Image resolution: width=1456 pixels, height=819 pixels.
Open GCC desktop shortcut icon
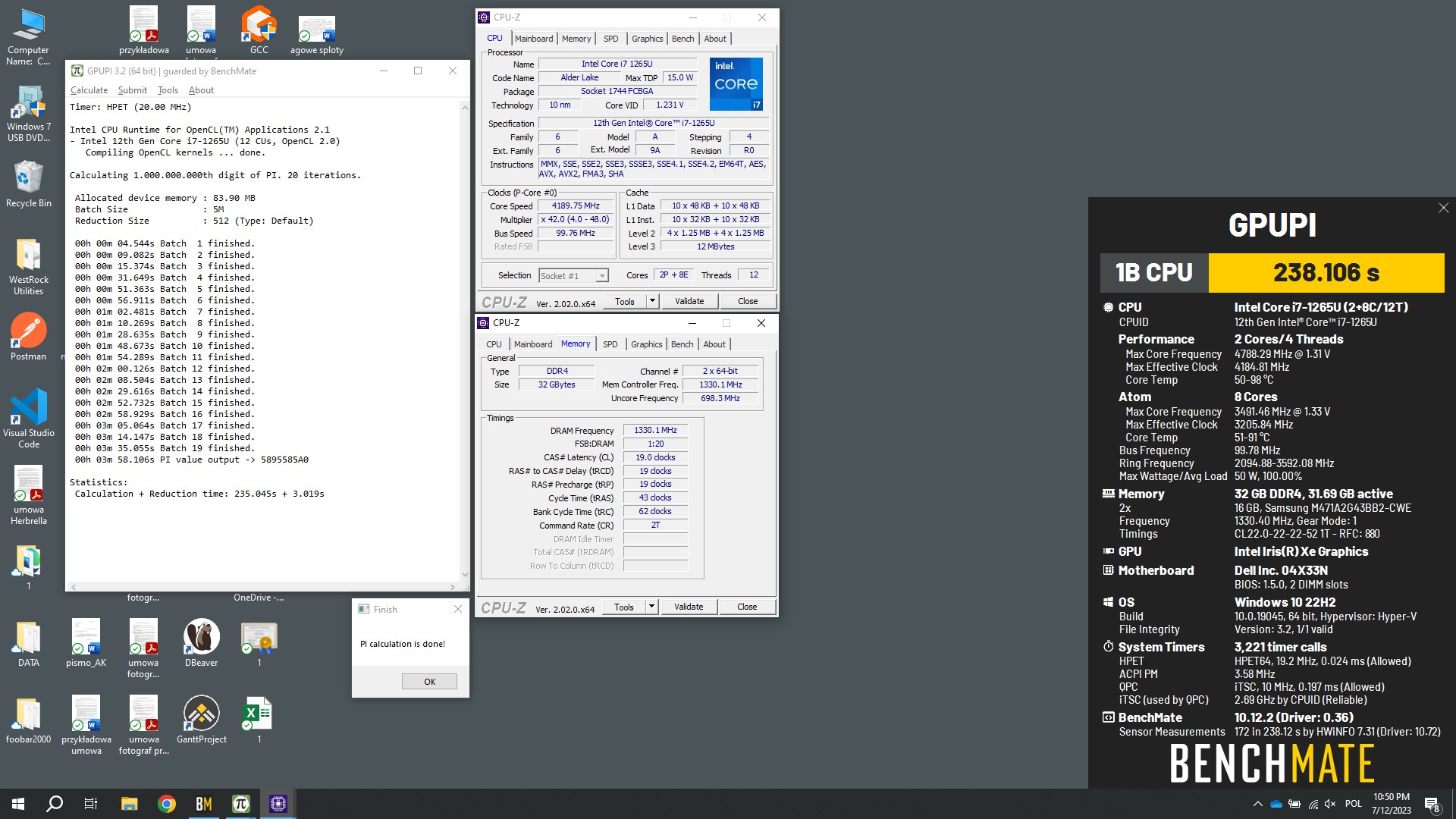(259, 30)
